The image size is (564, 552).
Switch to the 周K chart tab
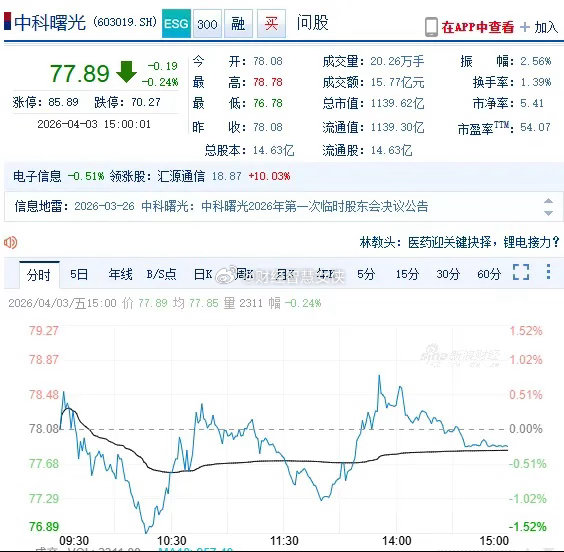pyautogui.click(x=244, y=275)
